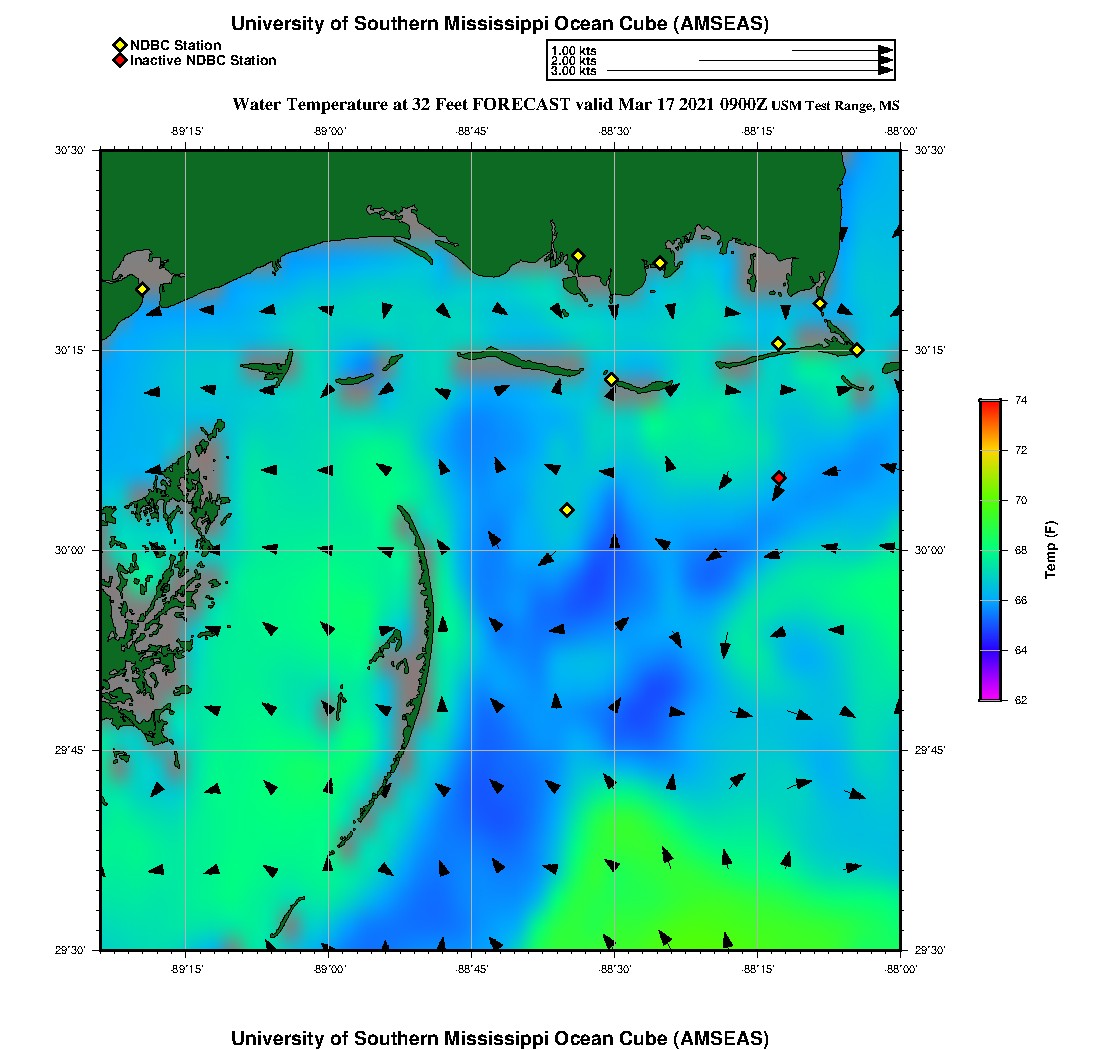The width and height of the screenshot is (1100, 1050).
Task: Click the 3.00 kts arrow scale label
Action: 574,71
